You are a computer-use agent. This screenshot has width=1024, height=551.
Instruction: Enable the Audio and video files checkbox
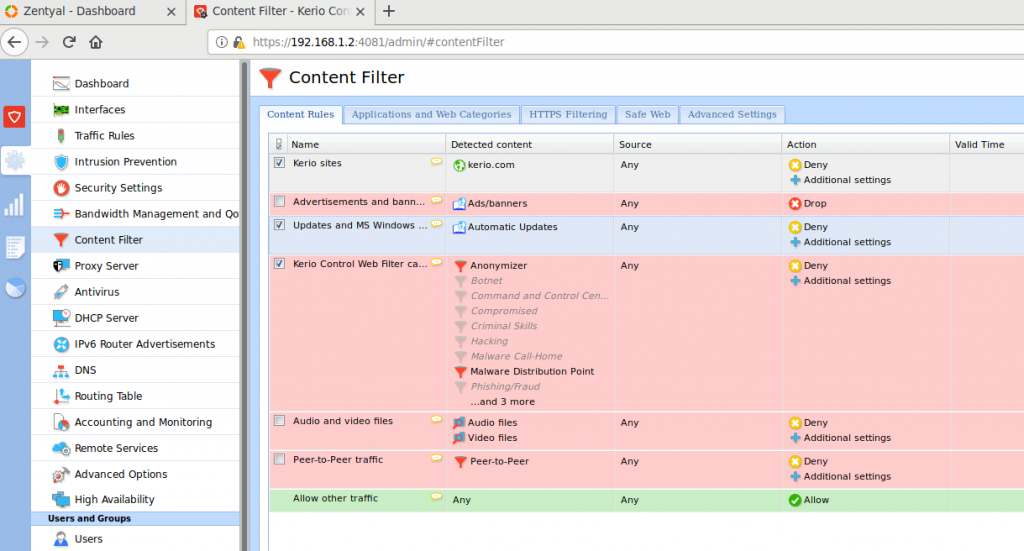coord(280,420)
